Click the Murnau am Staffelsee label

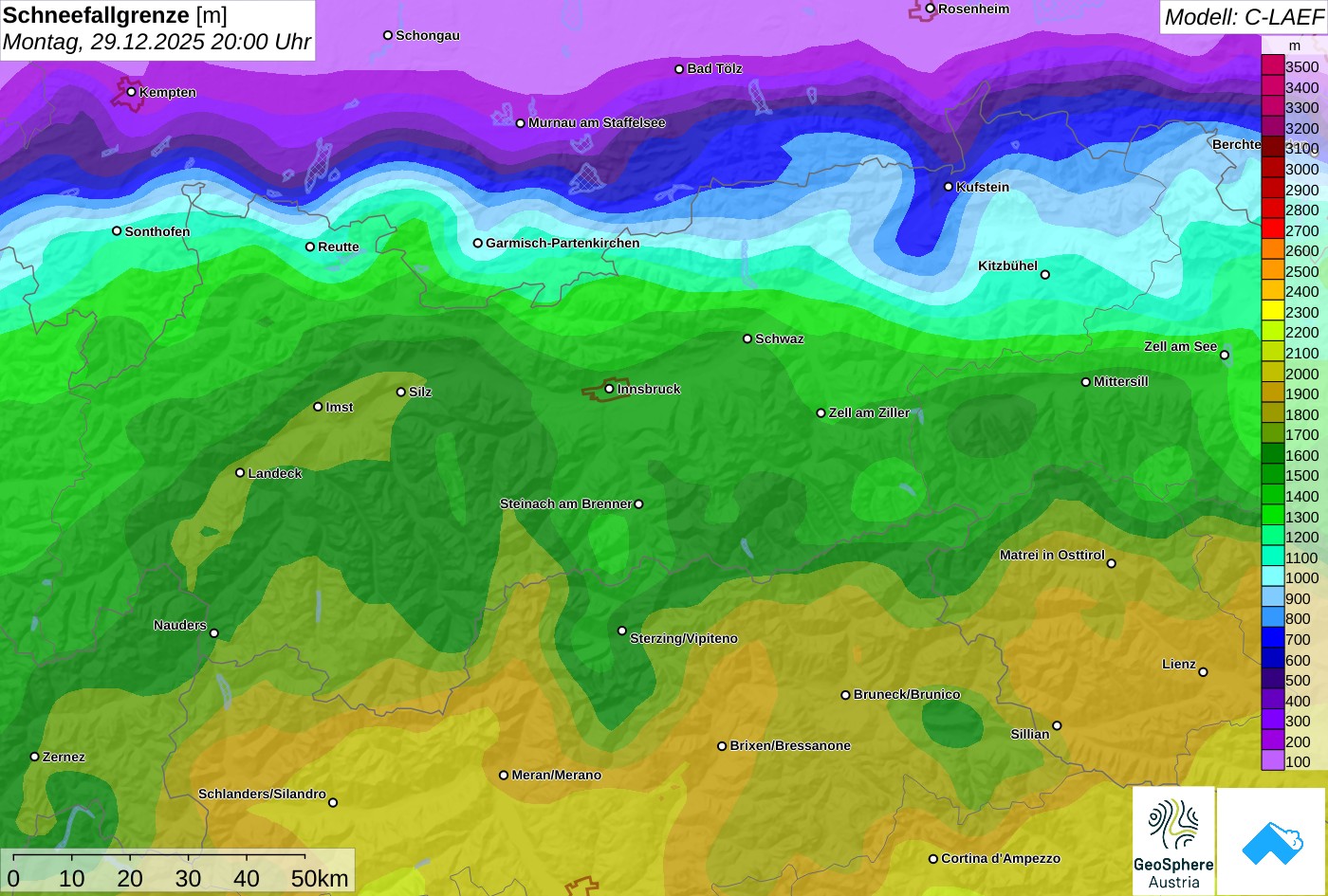point(597,123)
